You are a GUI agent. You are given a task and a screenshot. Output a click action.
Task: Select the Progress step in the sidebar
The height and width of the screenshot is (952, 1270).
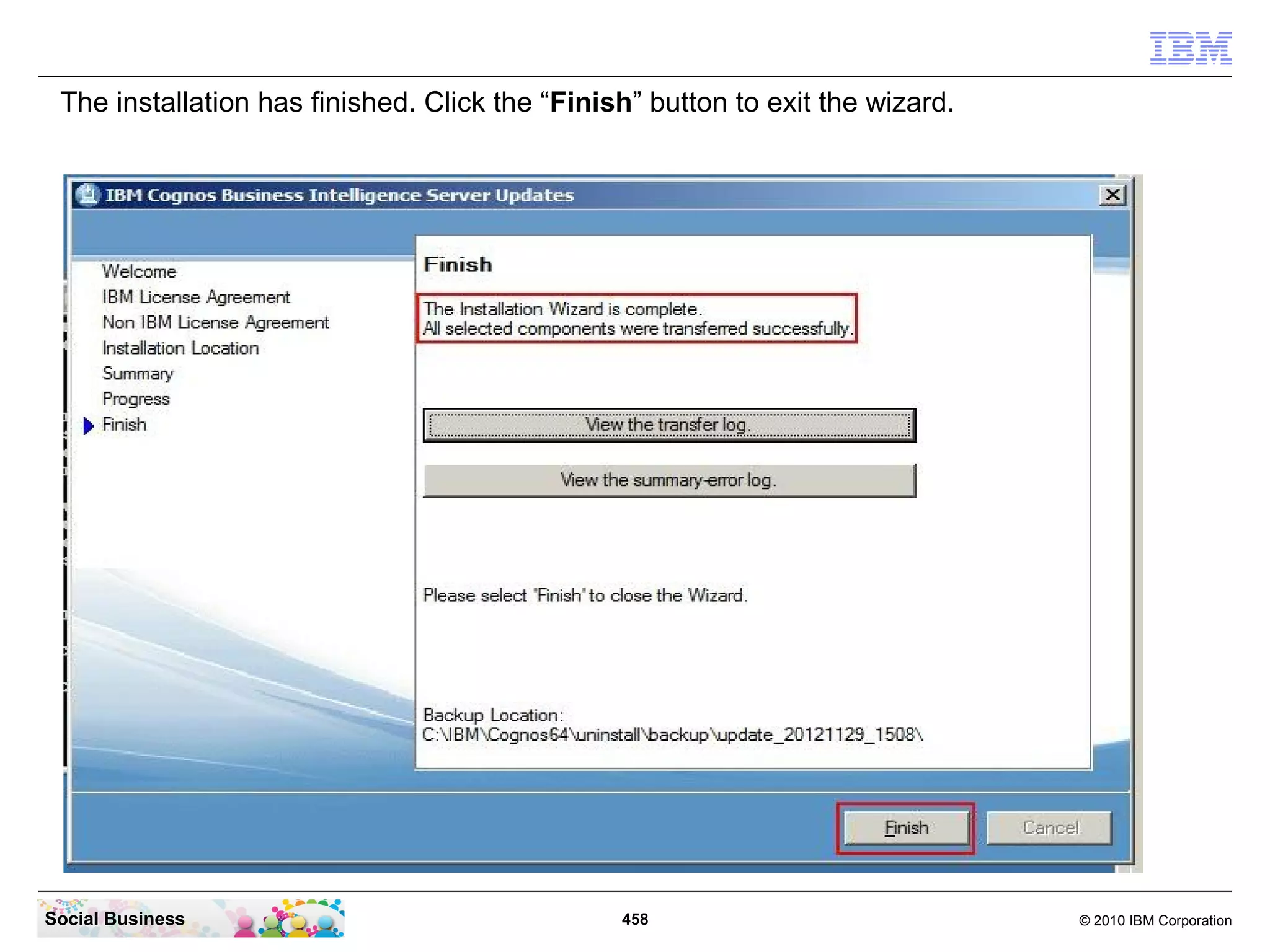(136, 400)
